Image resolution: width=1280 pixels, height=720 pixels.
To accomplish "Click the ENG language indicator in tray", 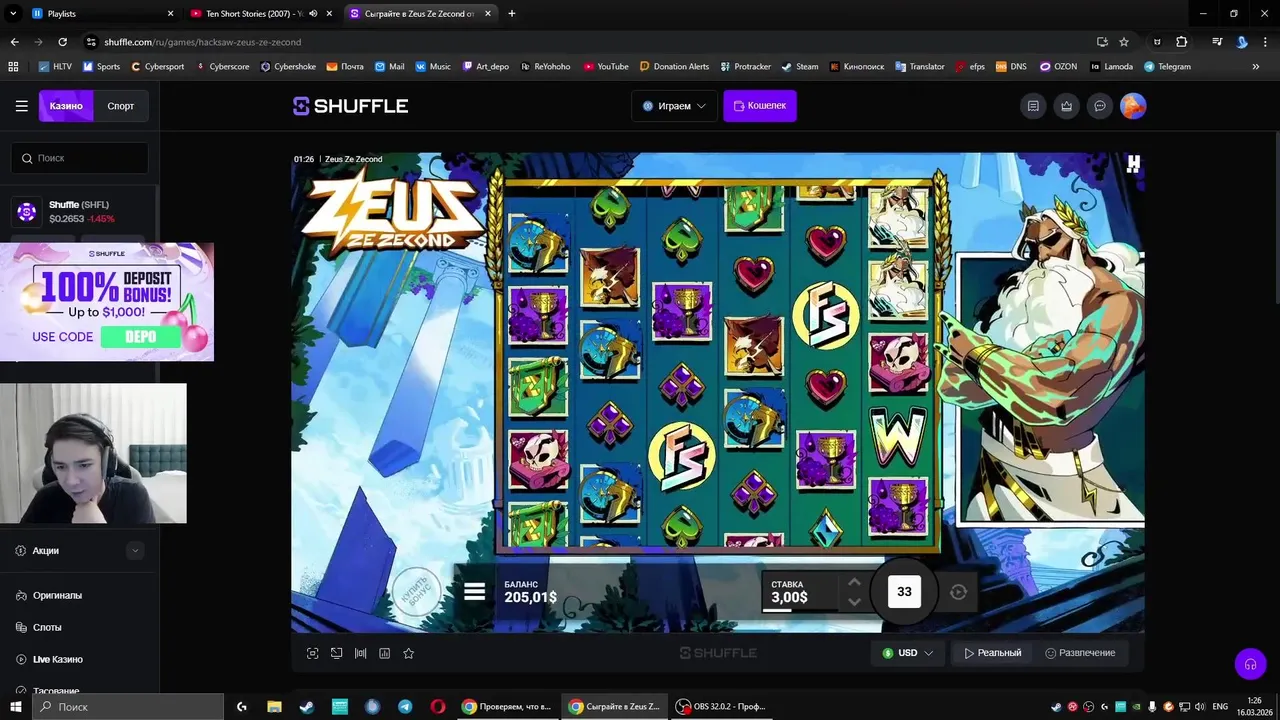I will (x=1220, y=707).
